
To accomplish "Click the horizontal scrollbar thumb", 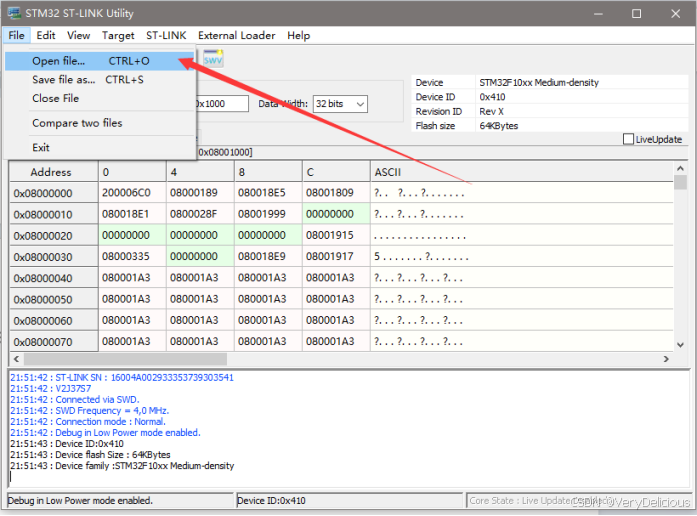I will pos(125,359).
